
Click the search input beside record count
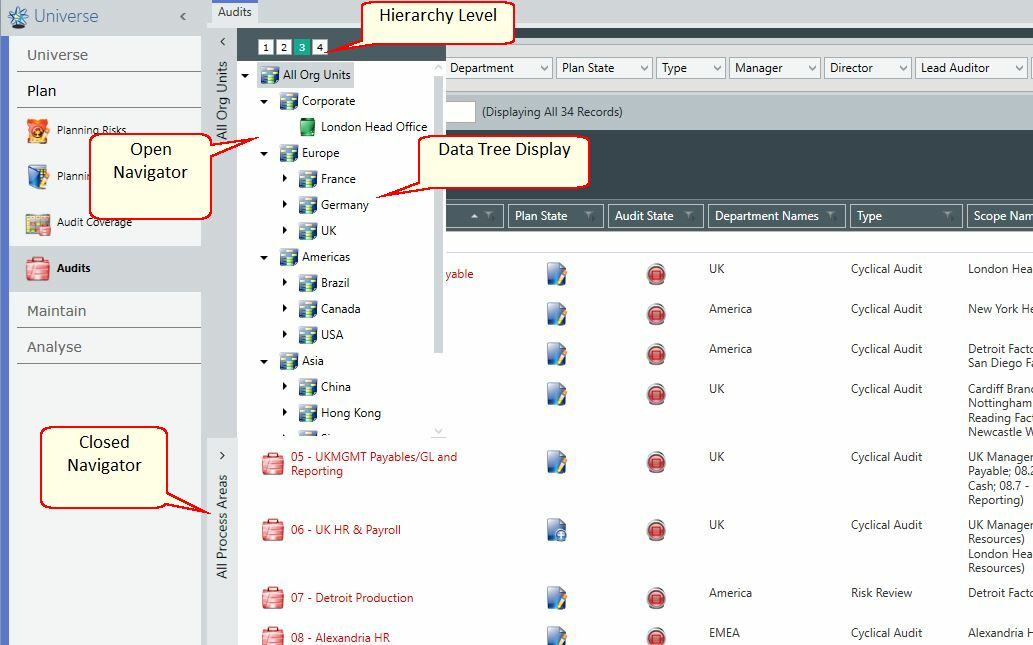(461, 112)
